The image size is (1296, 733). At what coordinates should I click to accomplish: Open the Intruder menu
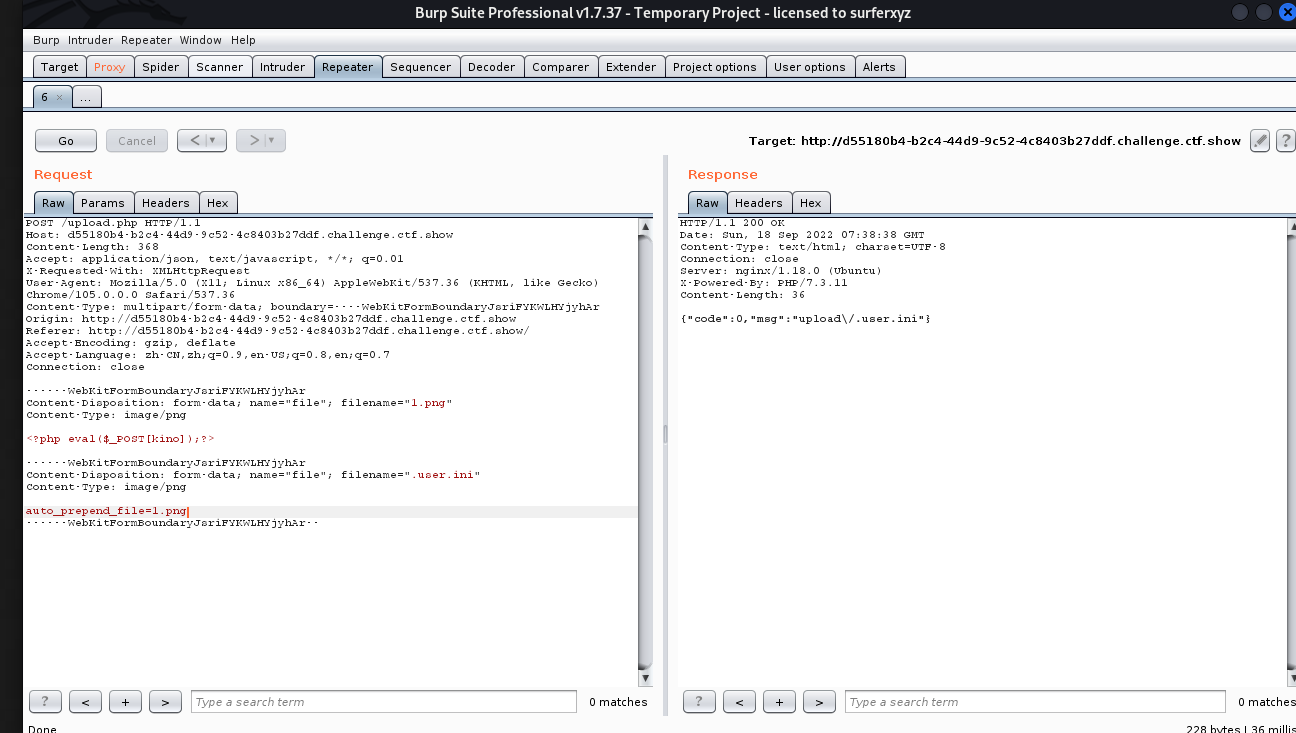(90, 40)
